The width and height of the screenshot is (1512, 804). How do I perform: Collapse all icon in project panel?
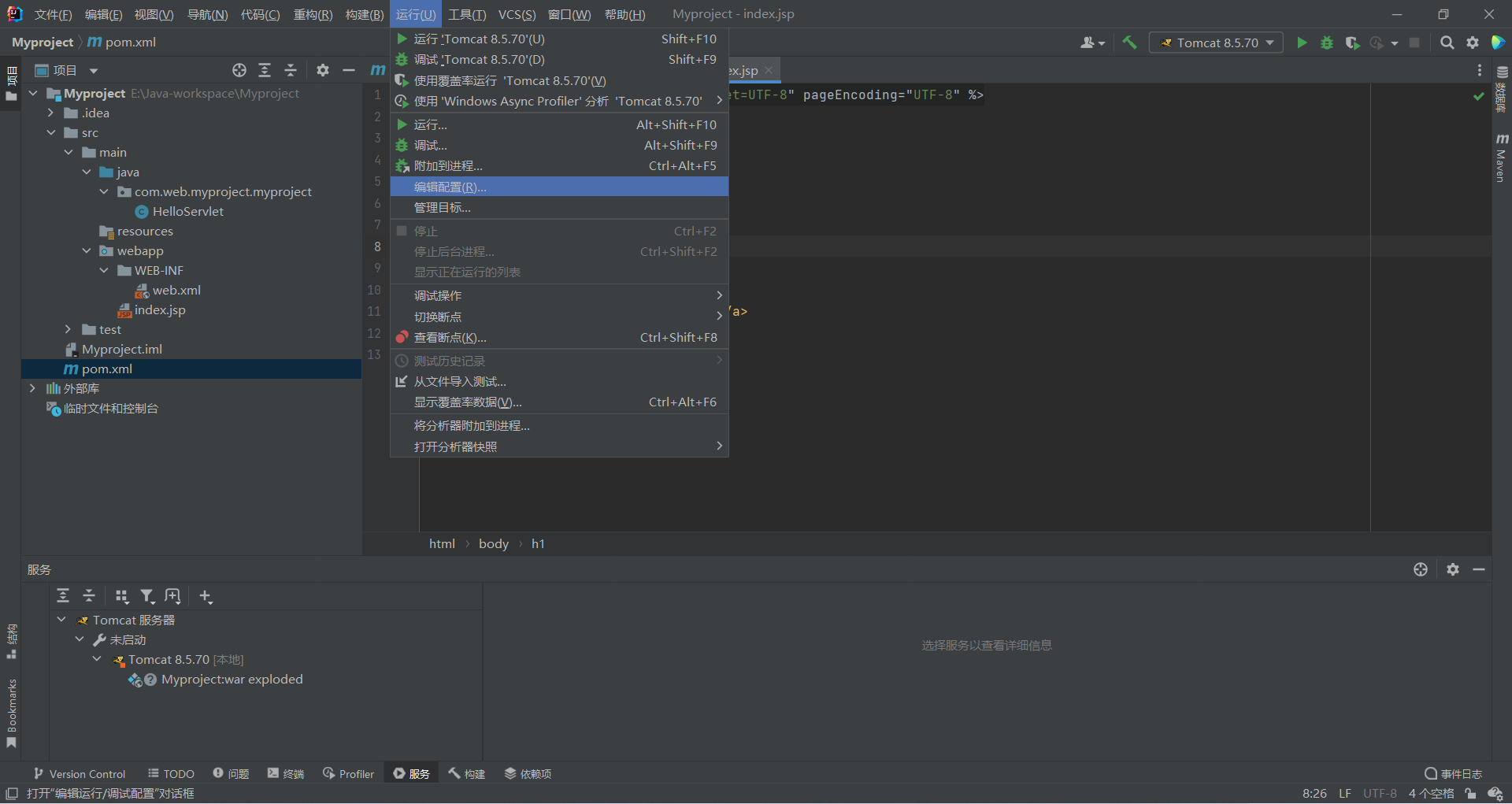click(x=291, y=70)
